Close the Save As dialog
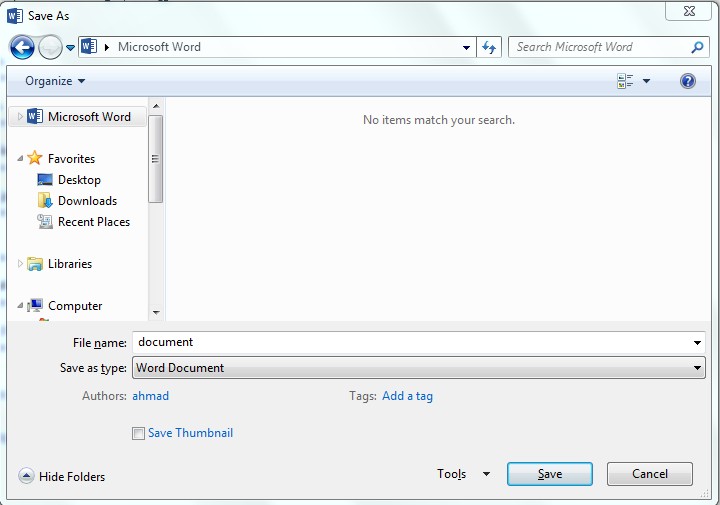Screen dimensions: 720x505 (x=689, y=11)
